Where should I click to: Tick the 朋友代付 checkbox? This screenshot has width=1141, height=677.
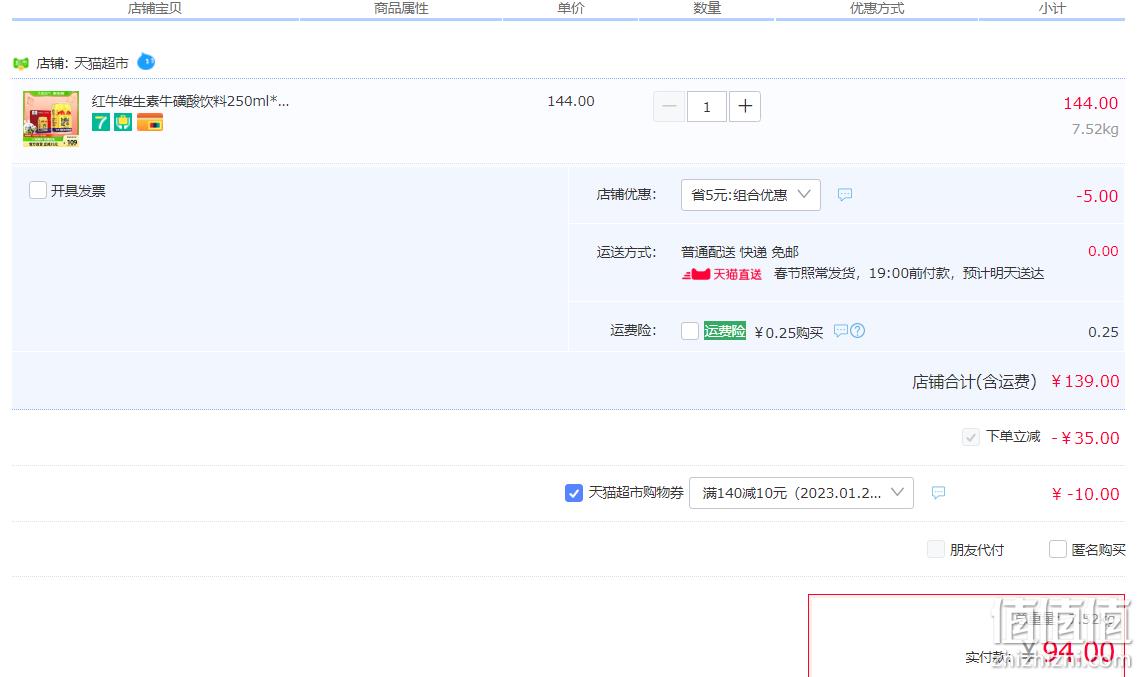click(x=936, y=550)
